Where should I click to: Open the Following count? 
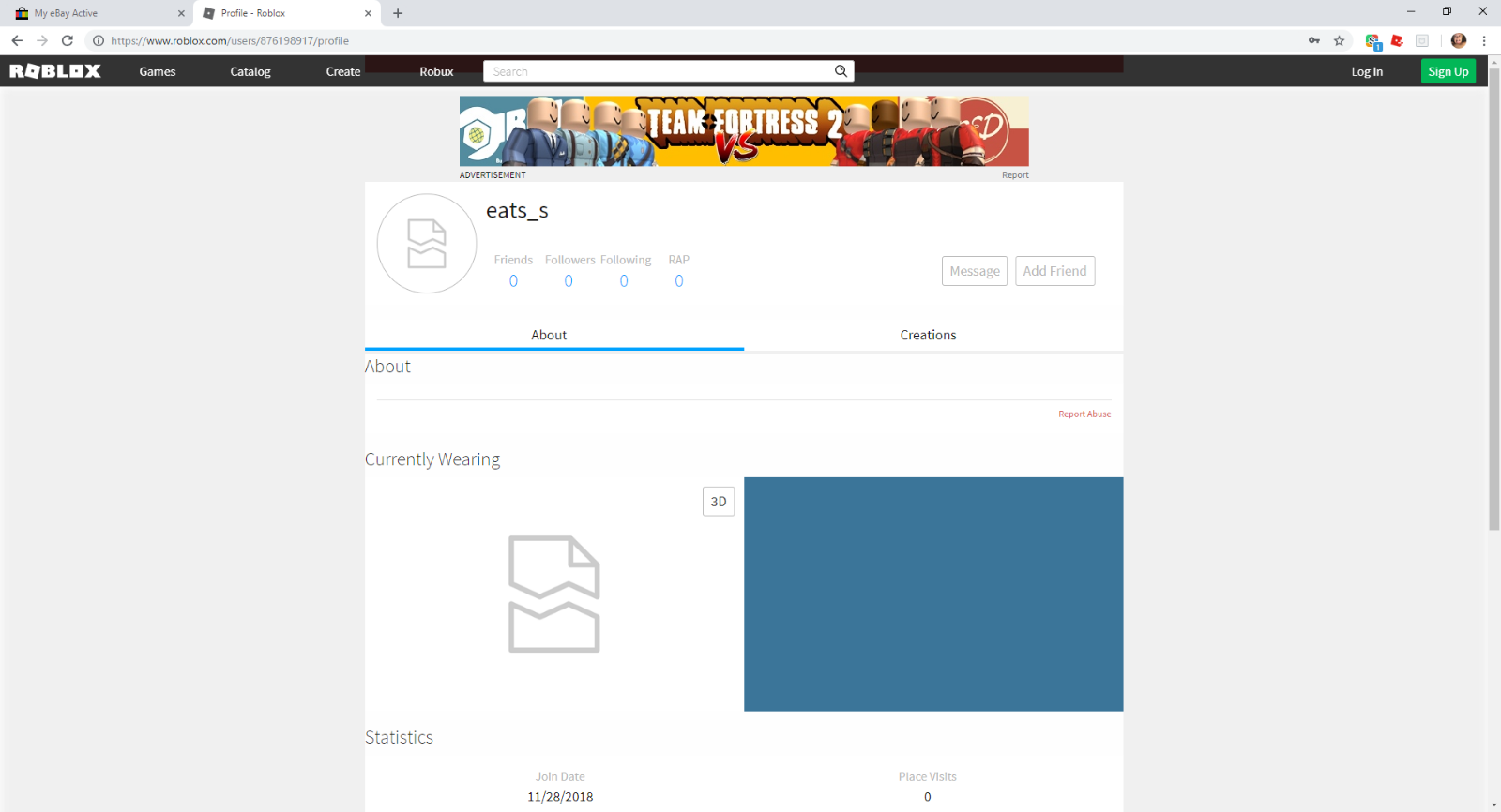(x=624, y=281)
